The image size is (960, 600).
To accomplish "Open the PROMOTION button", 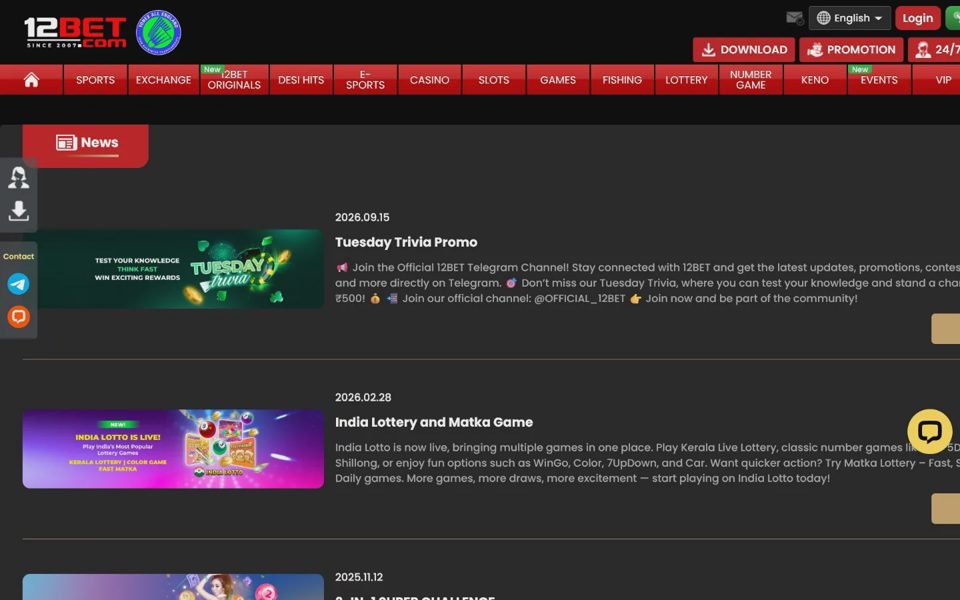I will click(x=851, y=50).
